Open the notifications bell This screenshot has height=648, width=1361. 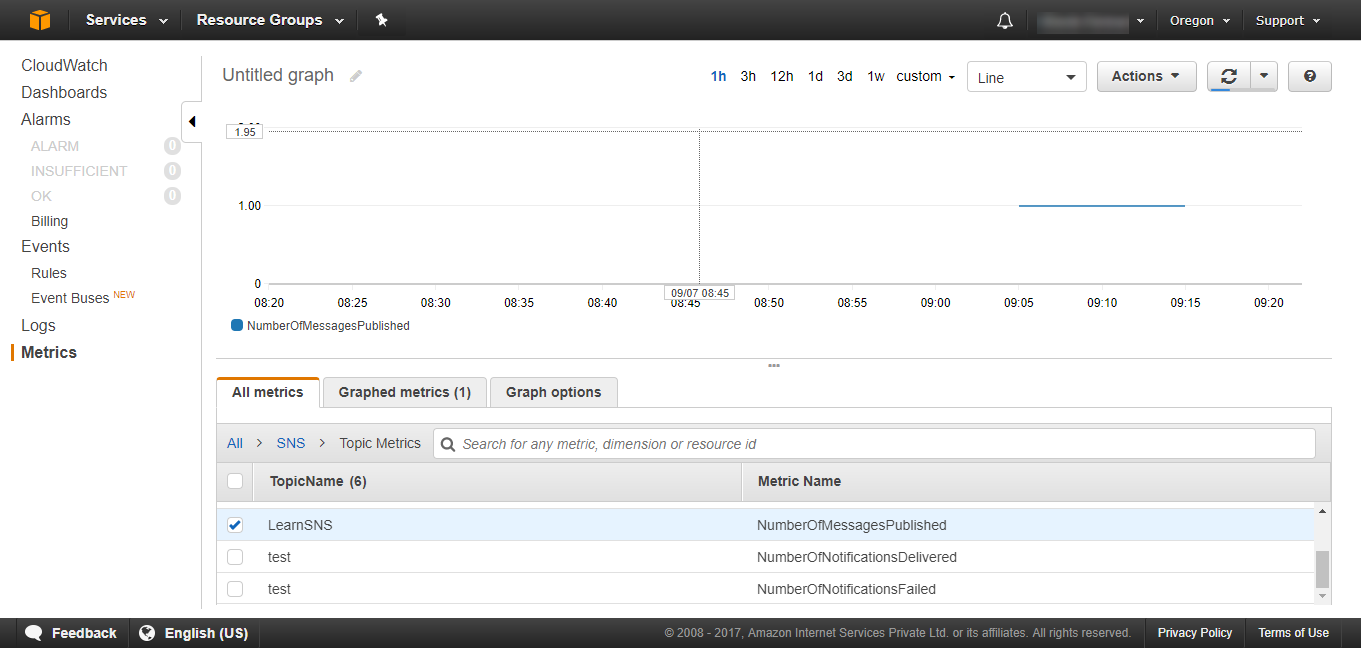coord(1005,21)
